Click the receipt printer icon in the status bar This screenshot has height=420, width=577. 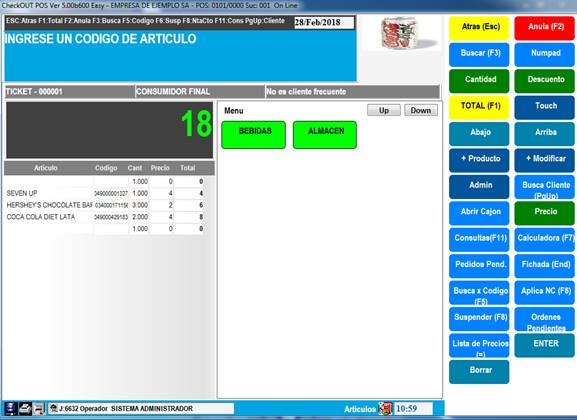(x=39, y=408)
